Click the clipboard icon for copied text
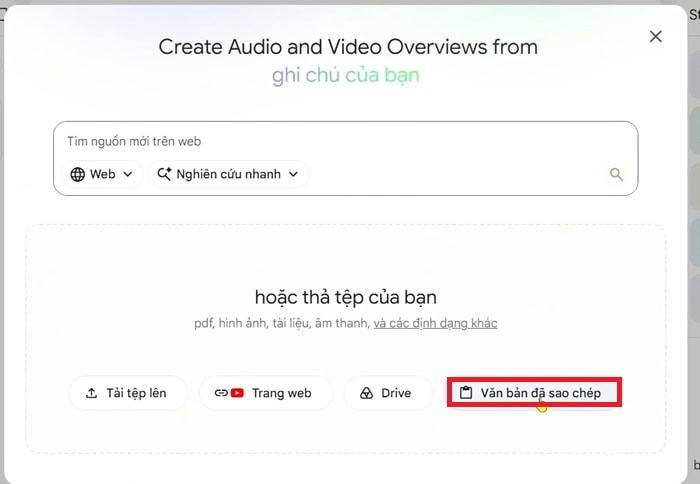This screenshot has height=484, width=700. (x=466, y=392)
